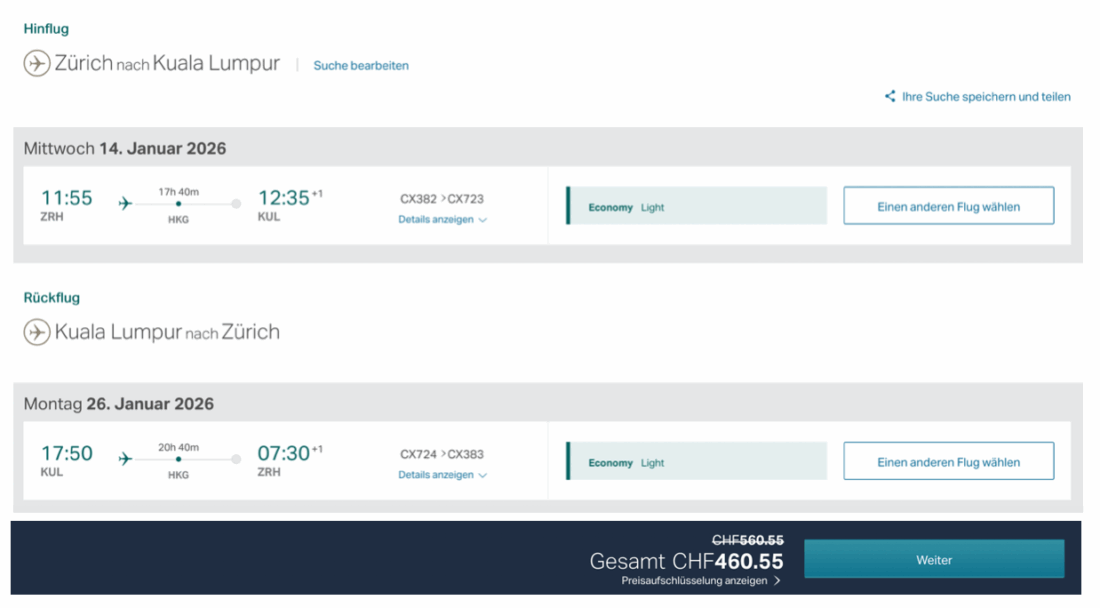Image resolution: width=1100 pixels, height=608 pixels.
Task: Select the outbound Economy Light fare box
Action: (x=697, y=206)
